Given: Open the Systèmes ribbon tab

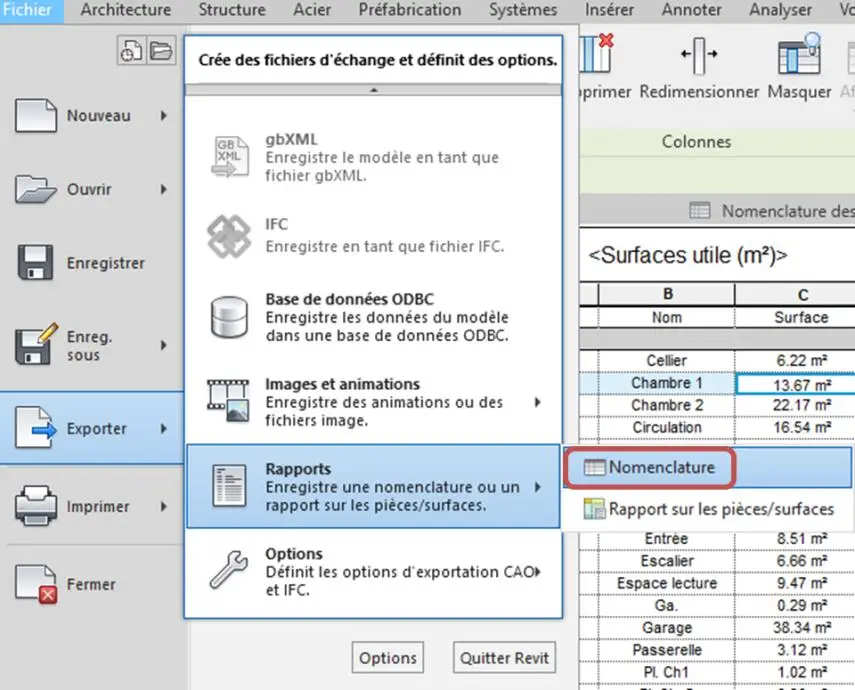Looking at the screenshot, I should coord(523,10).
